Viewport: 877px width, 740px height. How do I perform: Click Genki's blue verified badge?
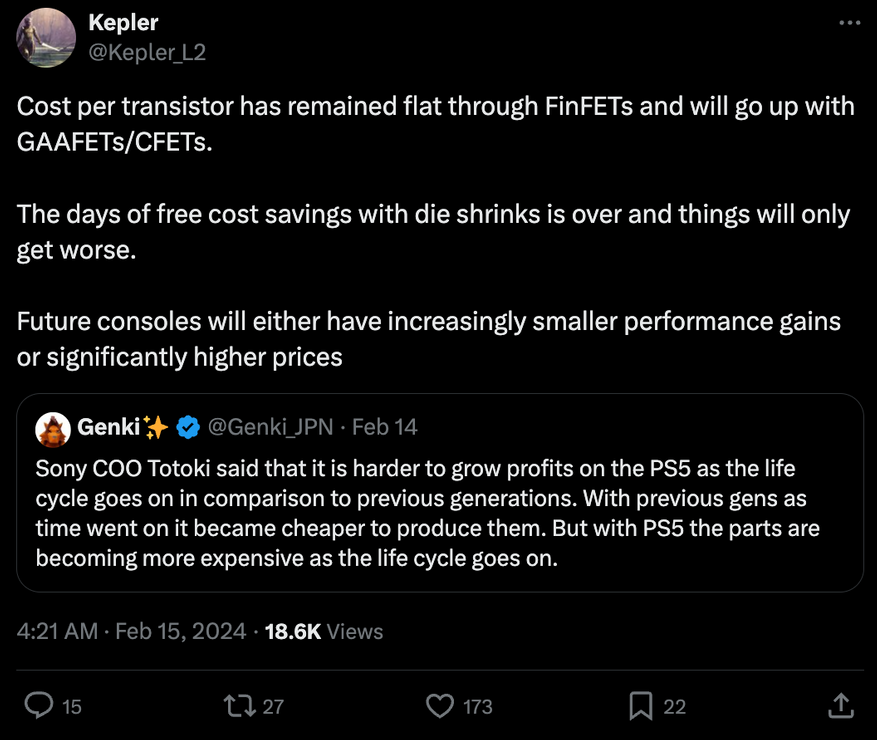(187, 428)
